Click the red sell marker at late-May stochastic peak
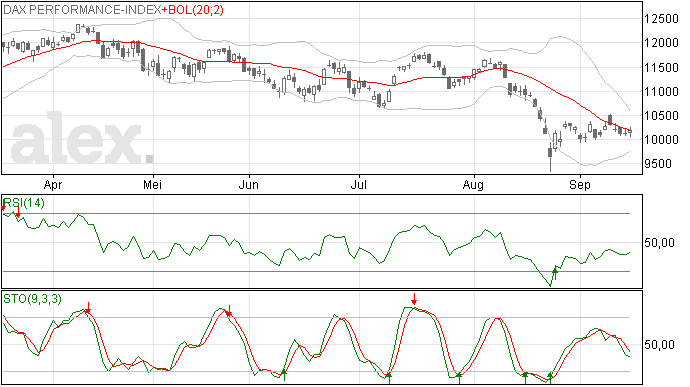The image size is (690, 387). (x=229, y=311)
